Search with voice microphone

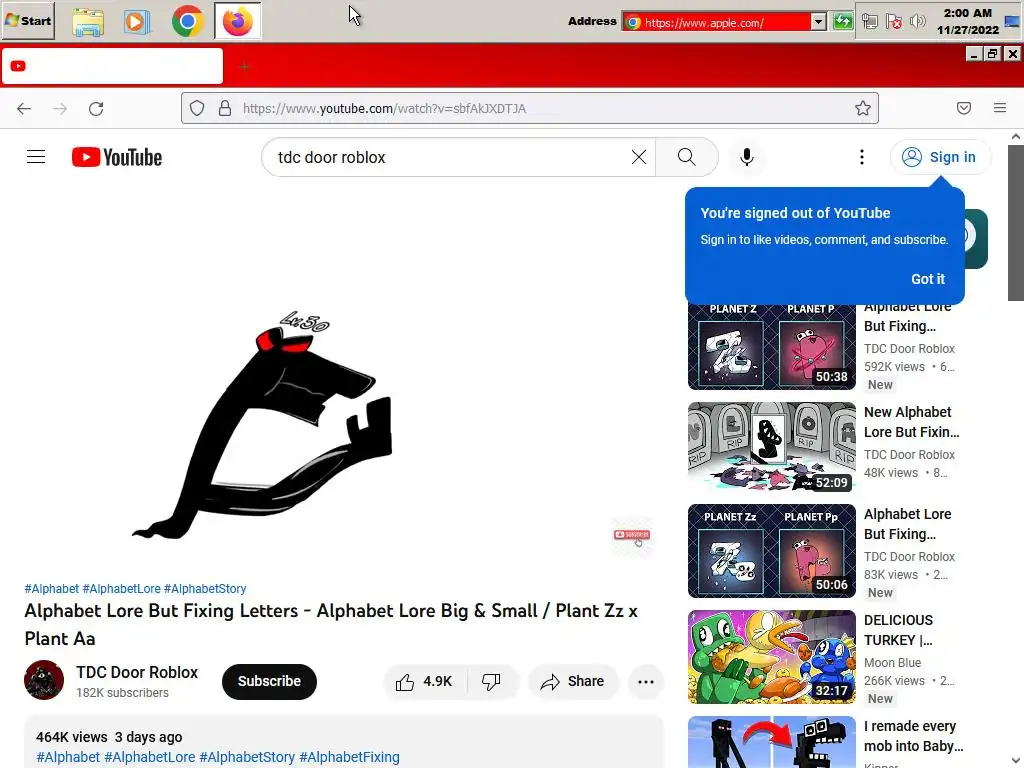coord(747,157)
